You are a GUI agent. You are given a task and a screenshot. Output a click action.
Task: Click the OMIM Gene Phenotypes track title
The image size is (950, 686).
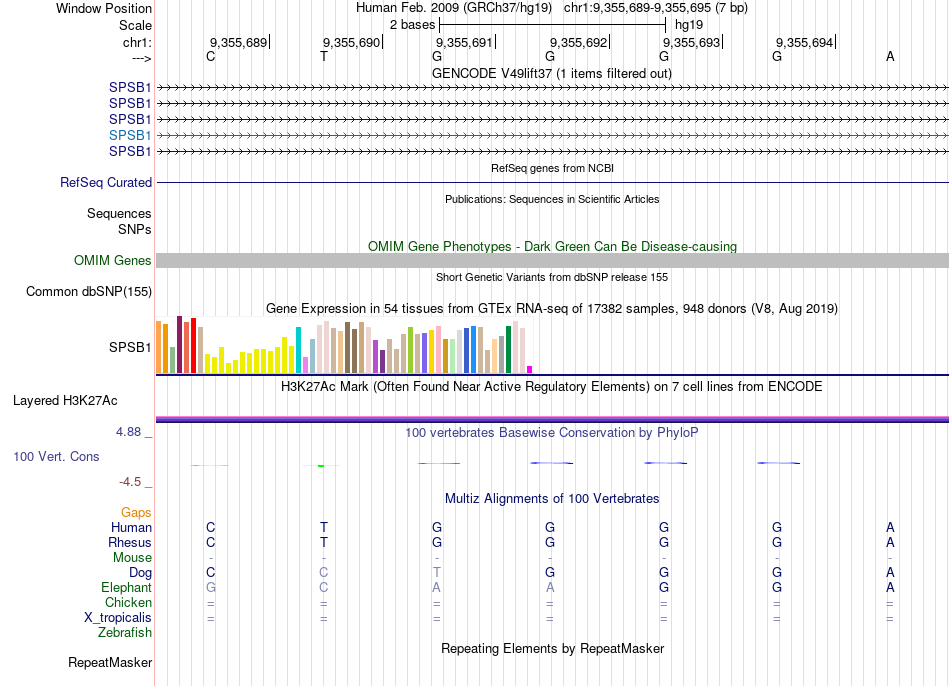(x=552, y=247)
